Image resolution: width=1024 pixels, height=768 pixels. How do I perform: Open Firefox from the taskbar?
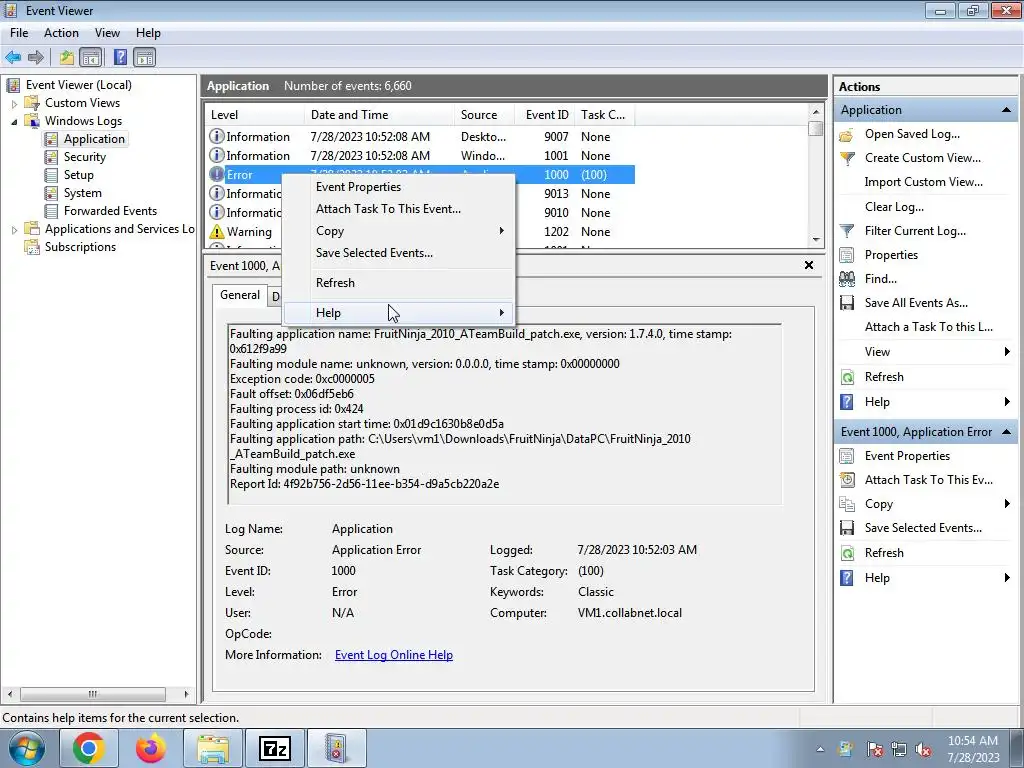(150, 748)
